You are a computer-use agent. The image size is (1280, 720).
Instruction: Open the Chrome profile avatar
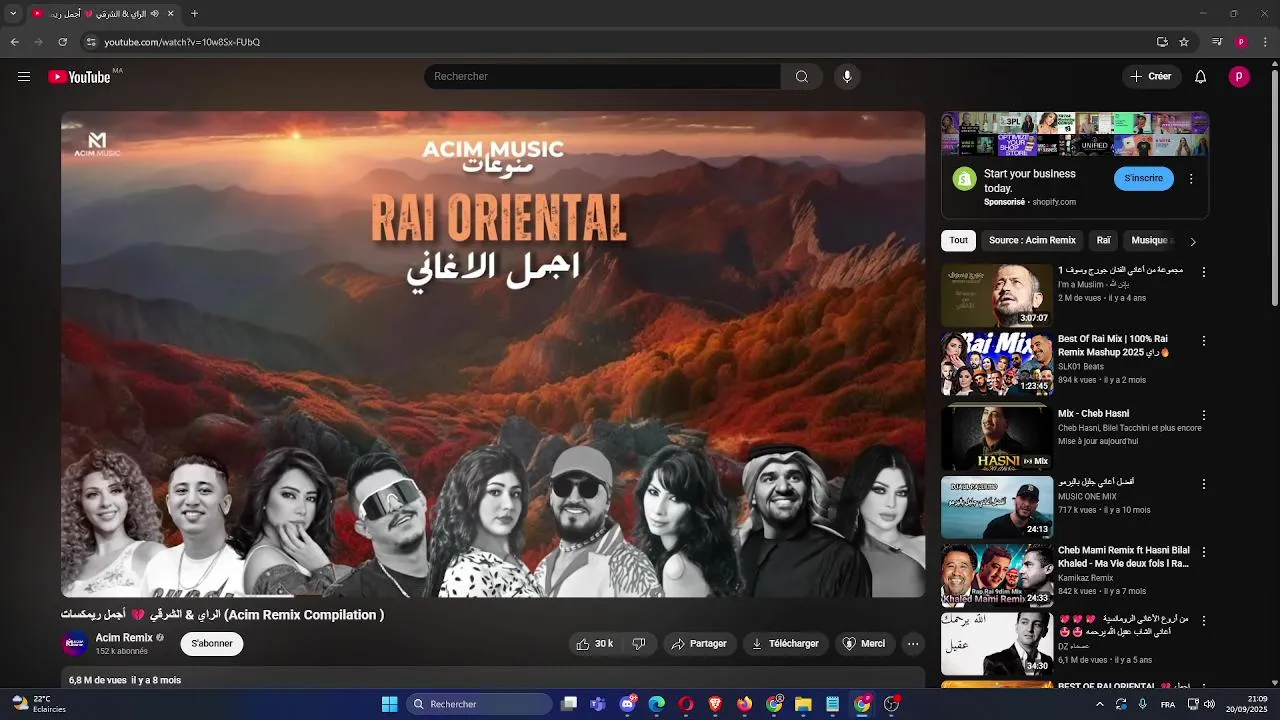[x=1241, y=42]
